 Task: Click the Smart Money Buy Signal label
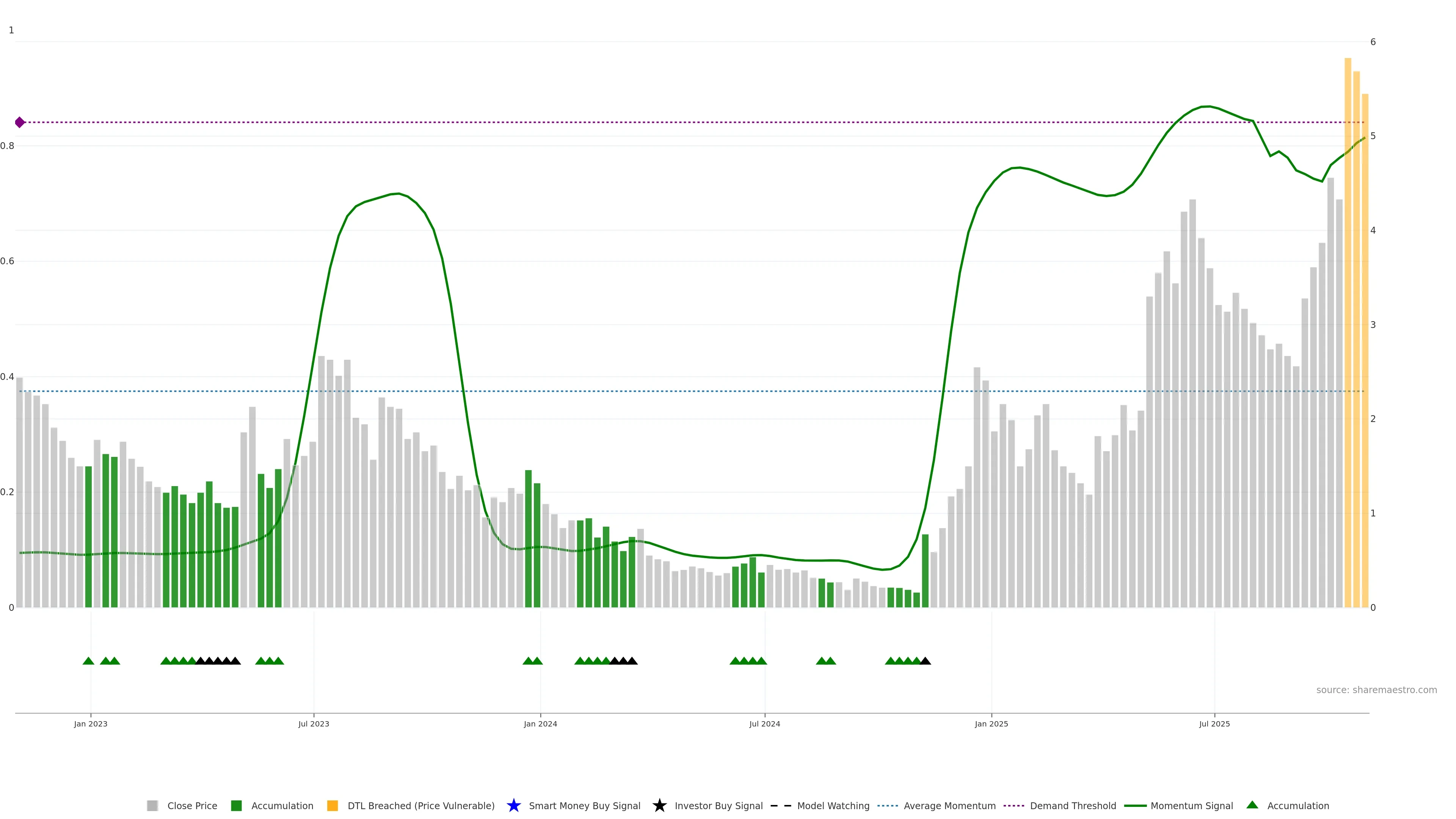(x=584, y=805)
